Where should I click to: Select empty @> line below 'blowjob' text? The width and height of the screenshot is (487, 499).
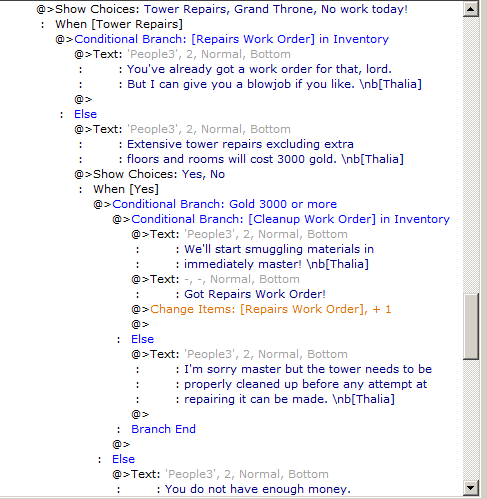[x=83, y=99]
